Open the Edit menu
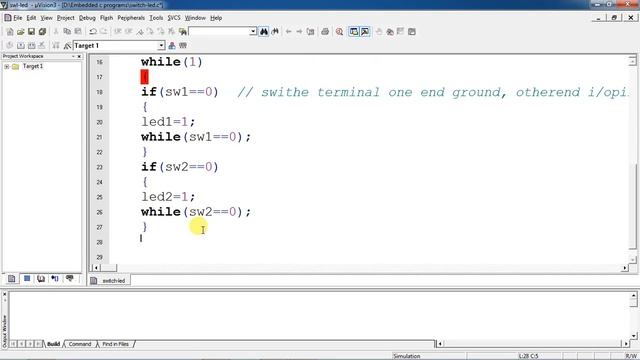 click(31, 18)
